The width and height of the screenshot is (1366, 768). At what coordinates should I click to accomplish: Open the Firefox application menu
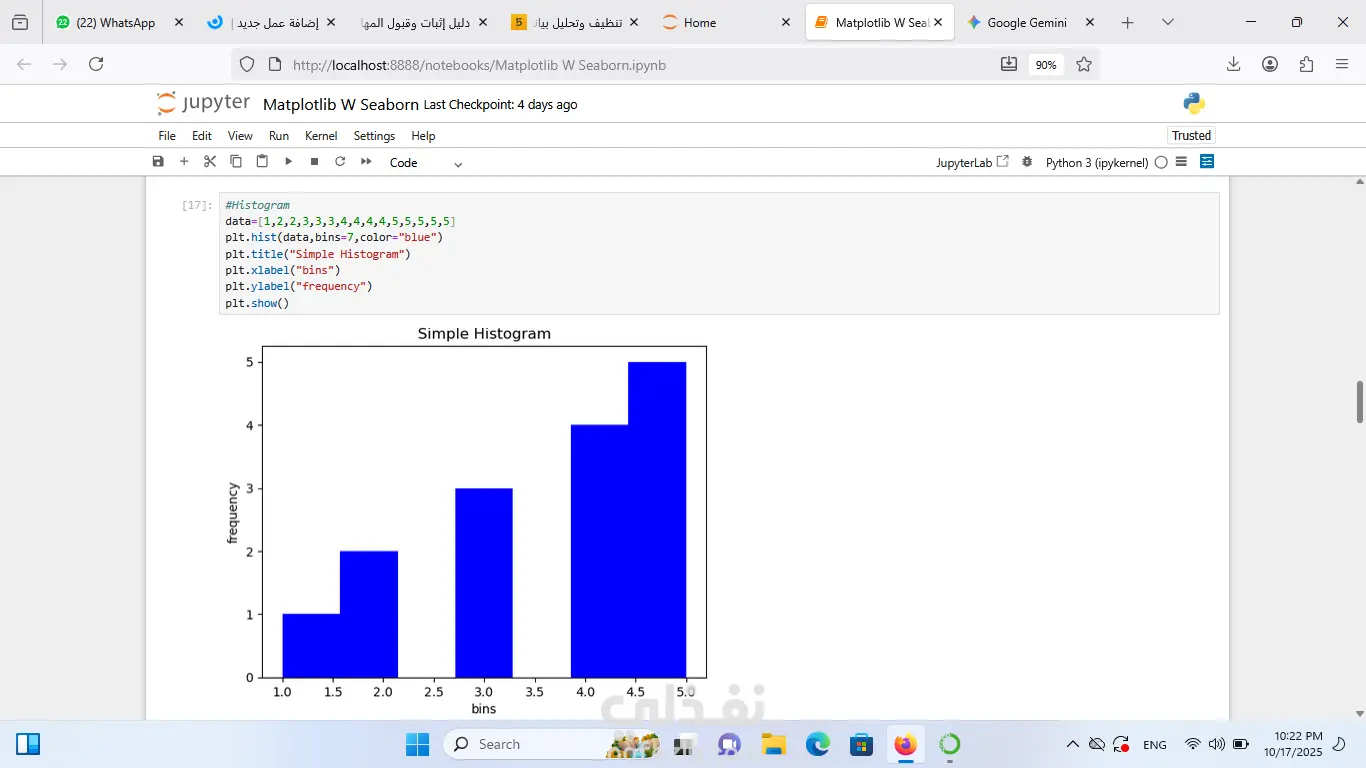1342,64
